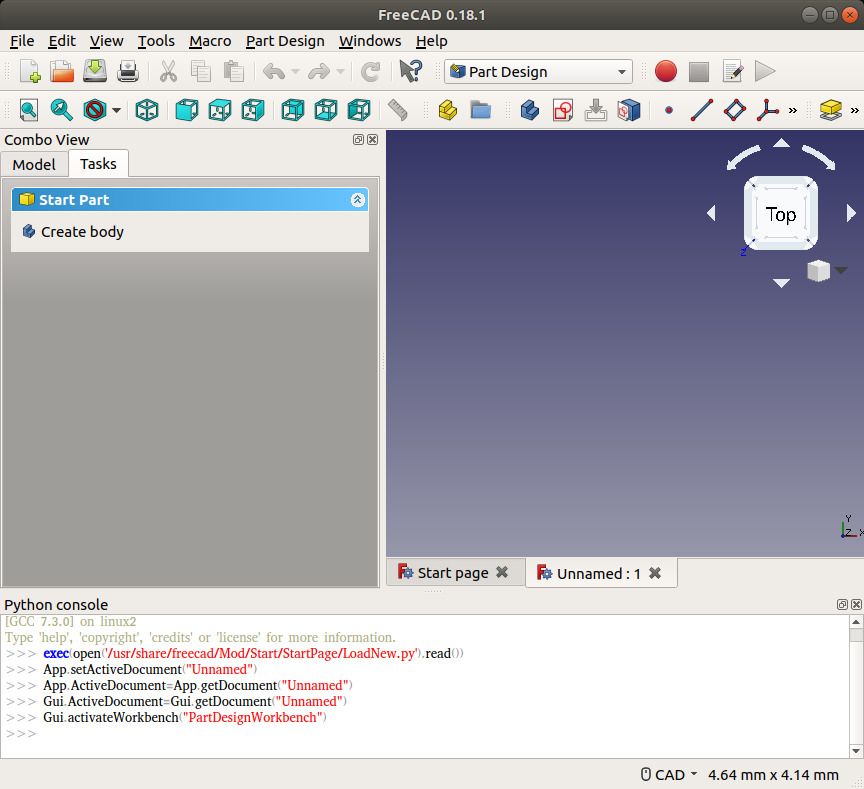Image resolution: width=864 pixels, height=789 pixels.
Task: Open the Redo history dropdown arrow
Action: click(340, 72)
